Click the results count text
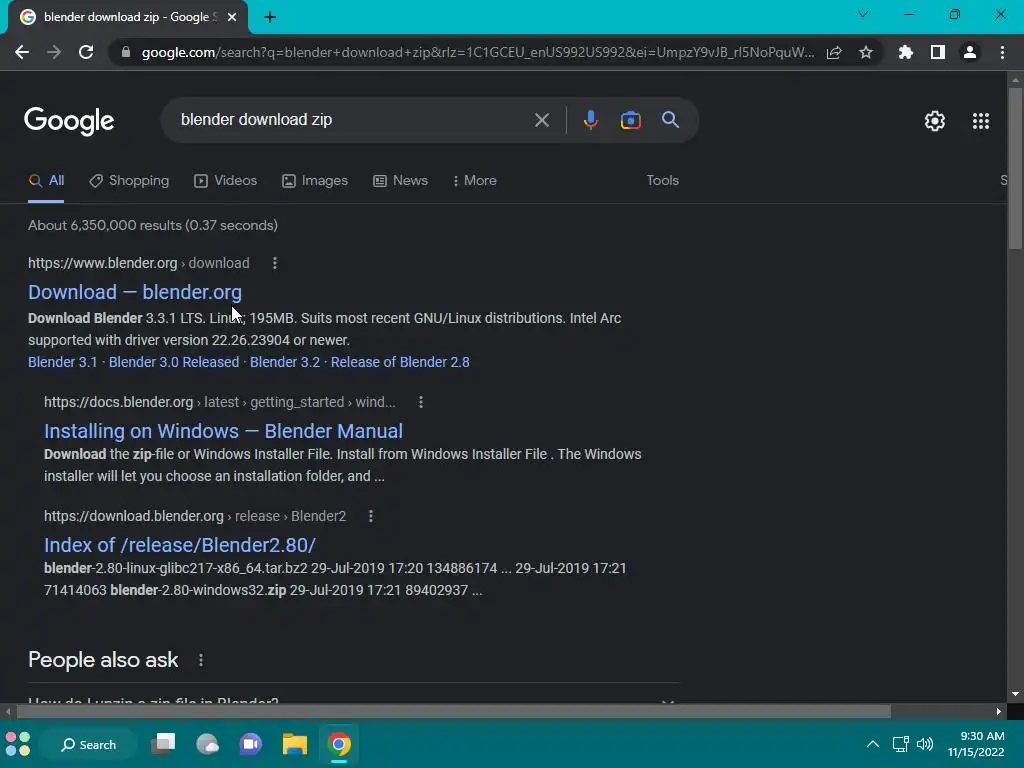1024x768 pixels. (x=153, y=225)
